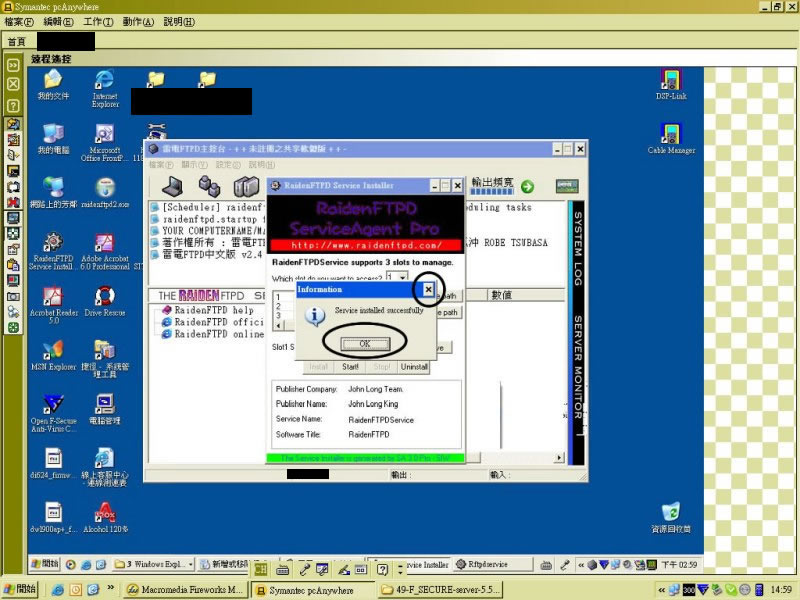800x600 pixels.
Task: Open the slot number dropdown in Service Installer
Action: (x=403, y=277)
